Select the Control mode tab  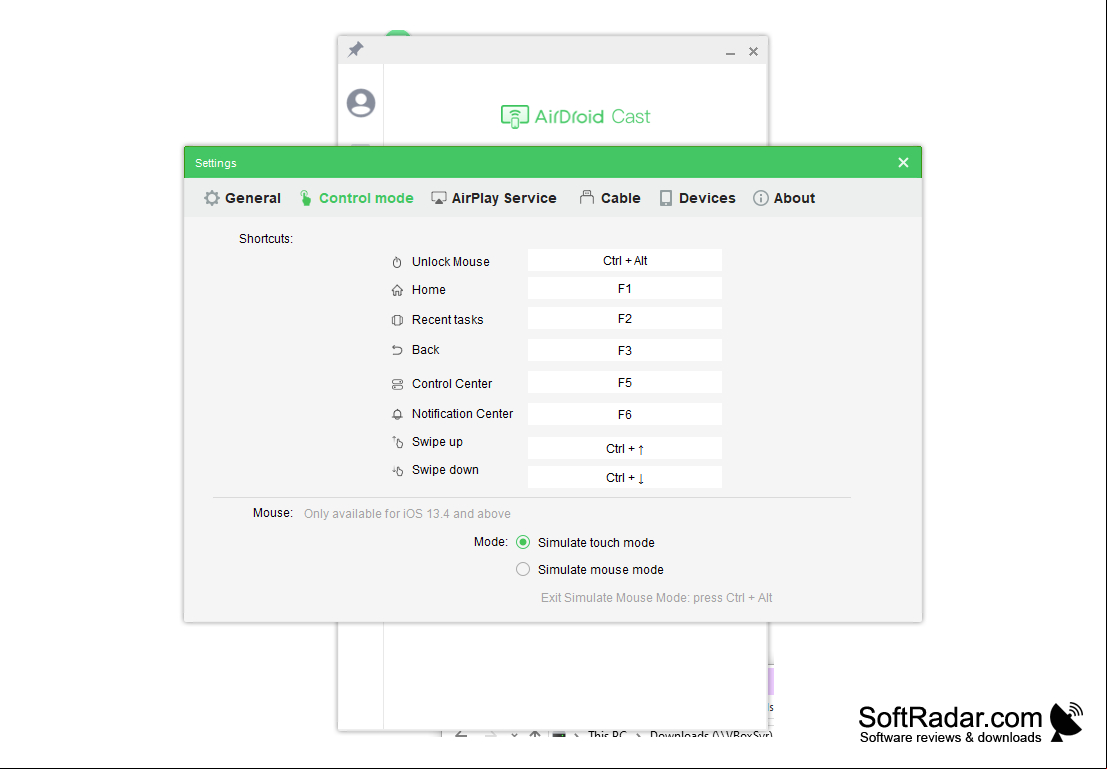click(356, 198)
